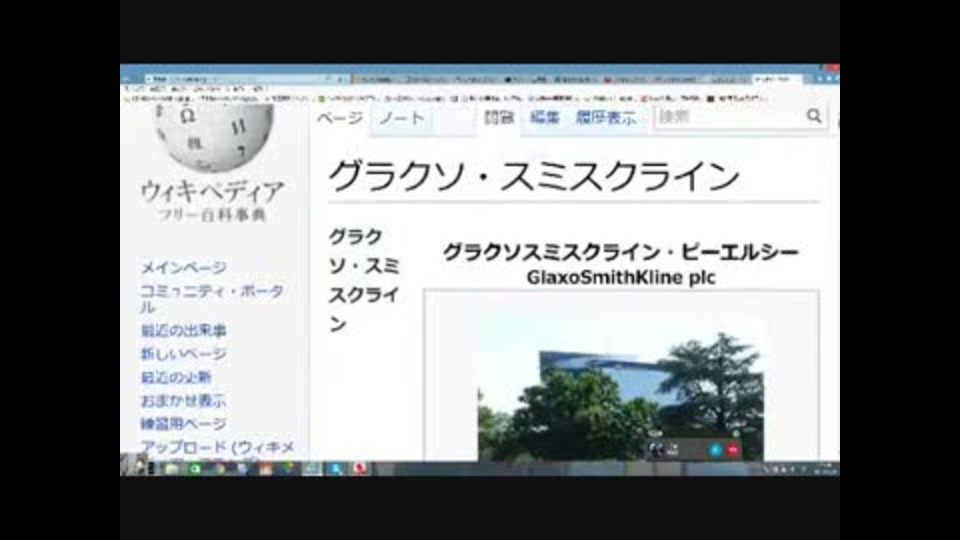The height and width of the screenshot is (540, 960).
Task: Click the taskbar system clock
Action: pos(827,469)
